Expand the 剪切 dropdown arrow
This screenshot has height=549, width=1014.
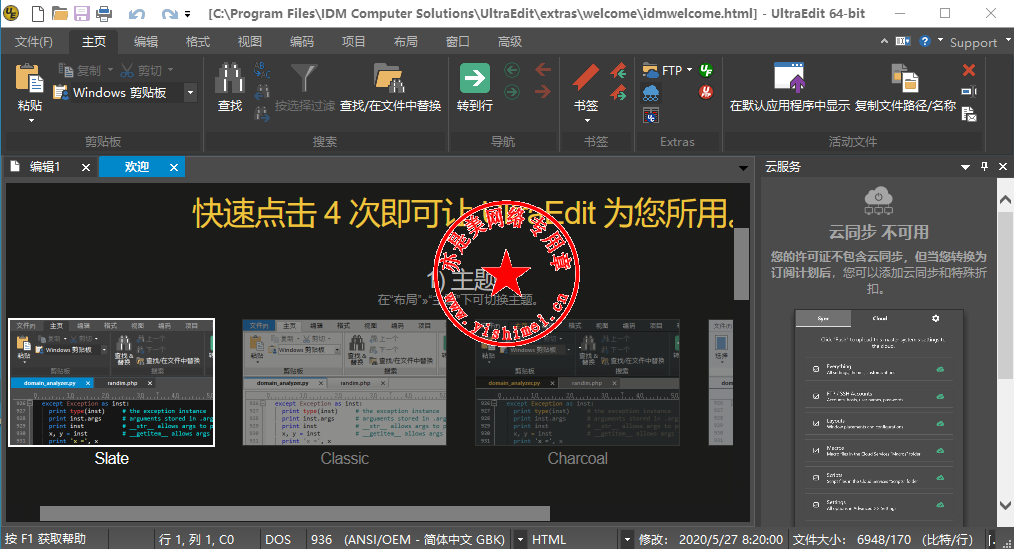(171, 70)
